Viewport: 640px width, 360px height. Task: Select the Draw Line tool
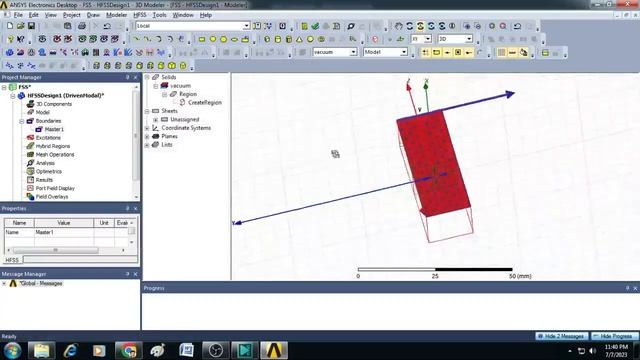click(x=136, y=39)
